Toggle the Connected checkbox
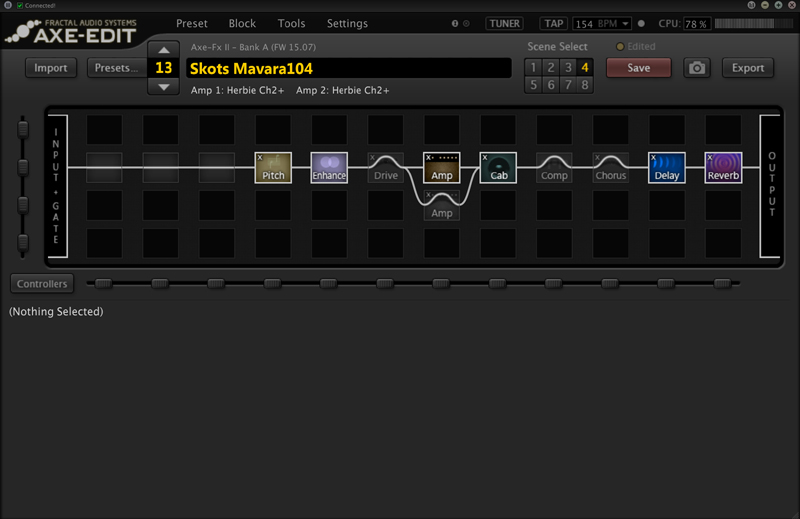The width and height of the screenshot is (800, 519). click(x=21, y=6)
